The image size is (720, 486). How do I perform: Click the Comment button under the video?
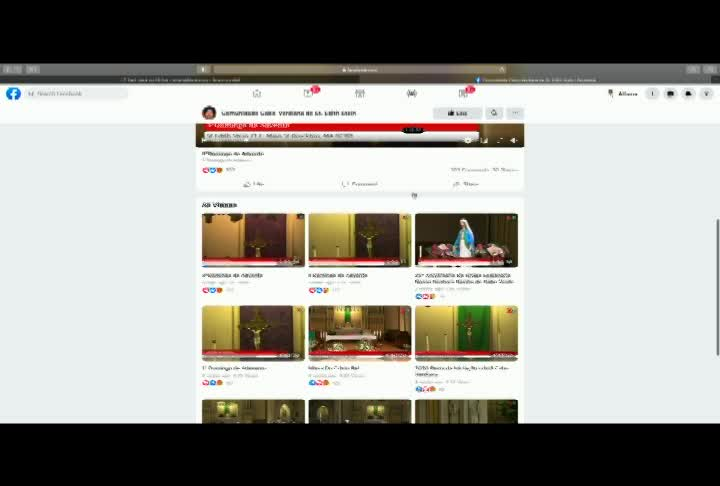click(360, 184)
